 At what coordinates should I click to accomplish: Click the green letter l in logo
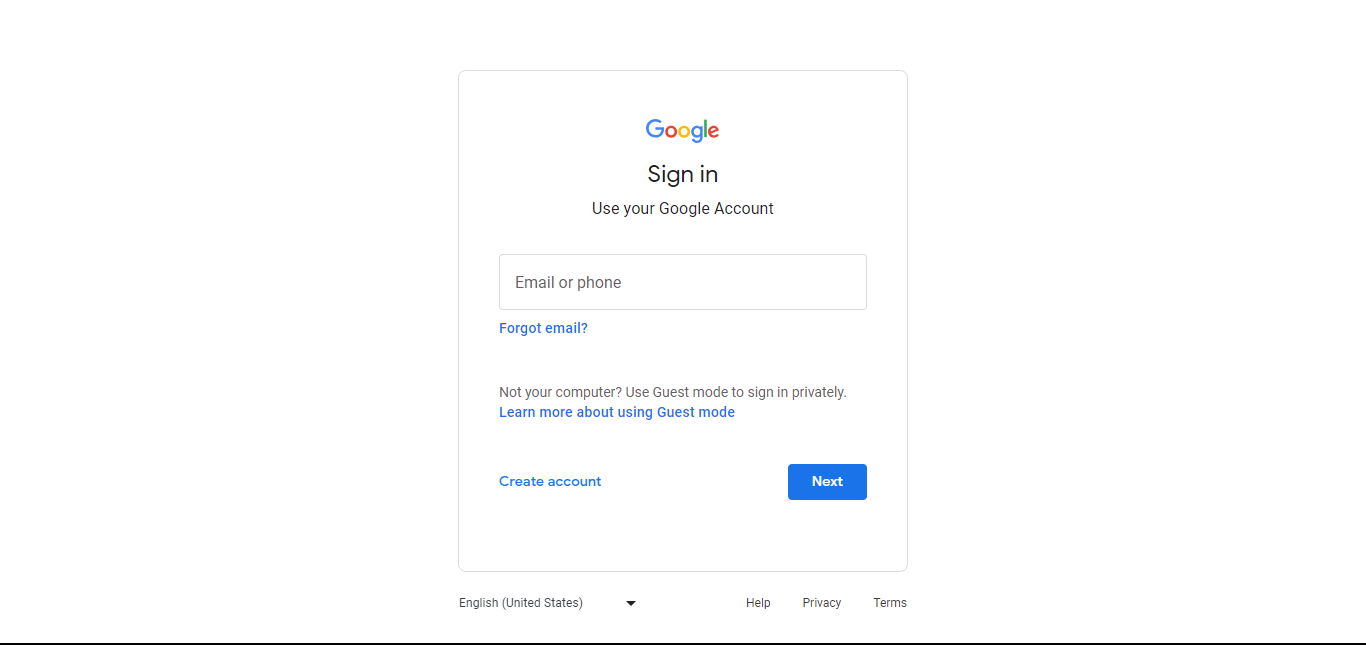click(x=704, y=129)
